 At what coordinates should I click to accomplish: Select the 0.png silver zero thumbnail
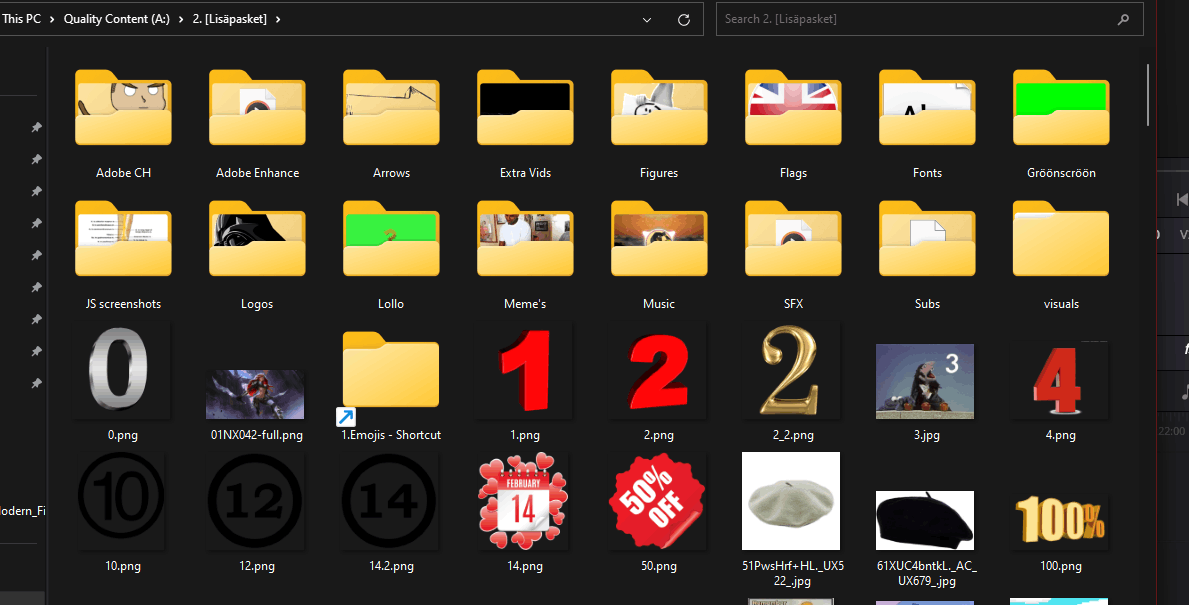[x=118, y=369]
